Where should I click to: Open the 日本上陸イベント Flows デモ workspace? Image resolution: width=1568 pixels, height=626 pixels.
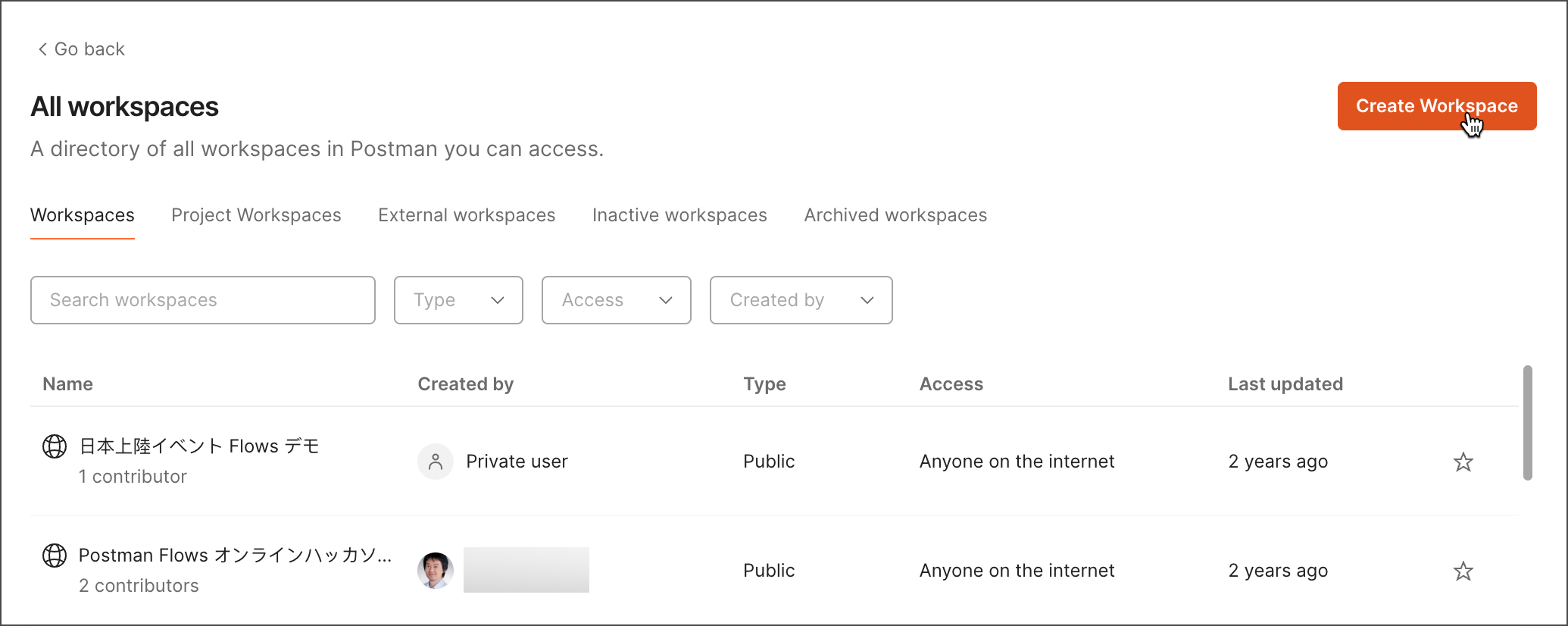(x=199, y=446)
